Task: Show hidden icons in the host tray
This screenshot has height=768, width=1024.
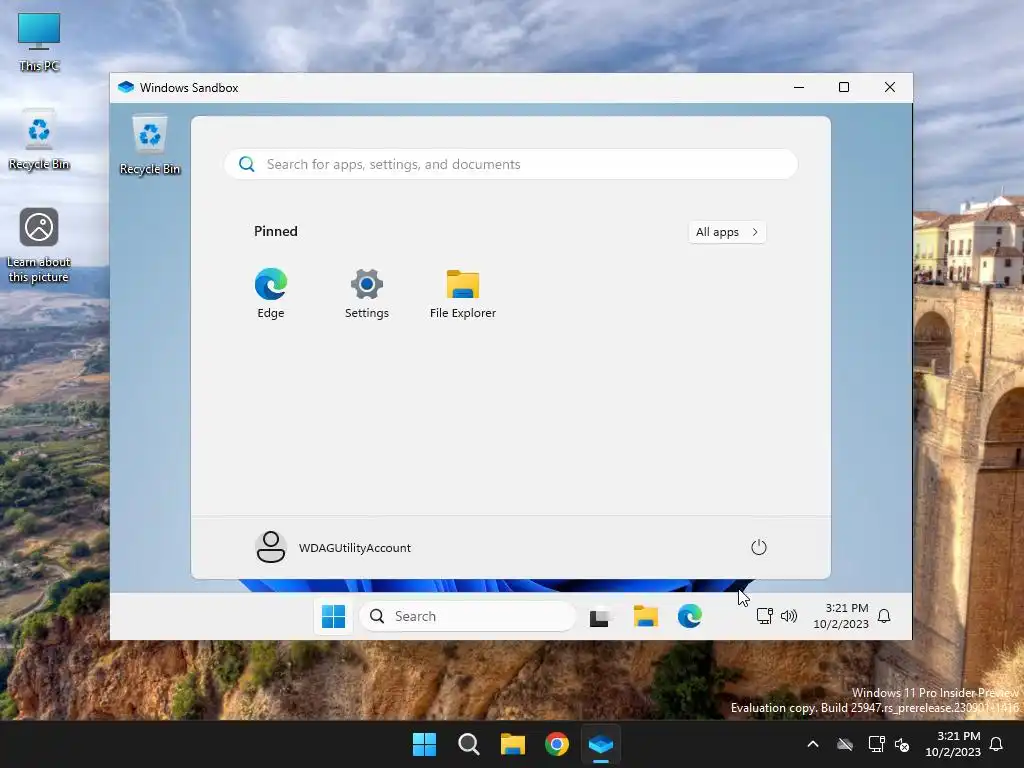Action: point(813,744)
